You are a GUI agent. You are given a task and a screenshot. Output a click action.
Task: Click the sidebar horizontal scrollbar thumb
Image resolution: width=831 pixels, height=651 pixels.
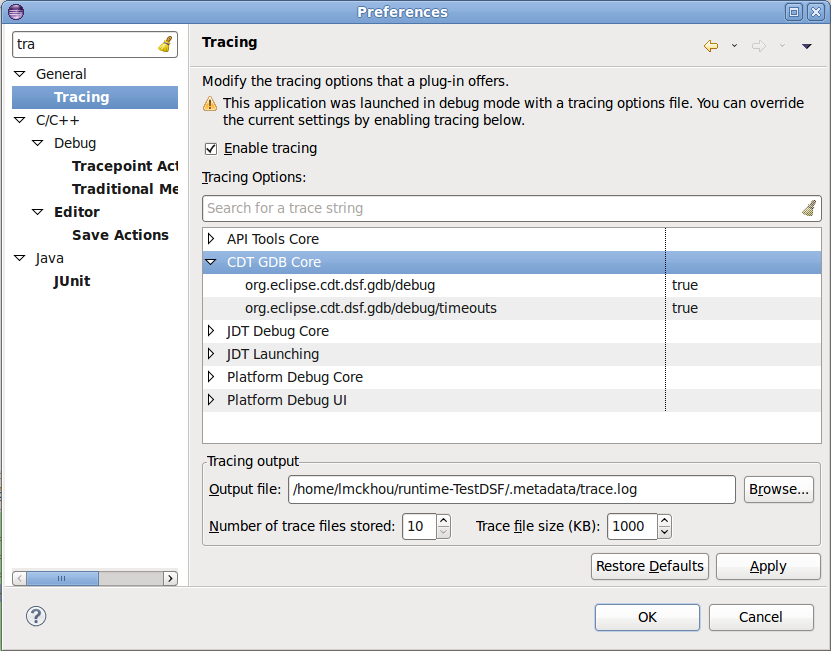coord(63,578)
